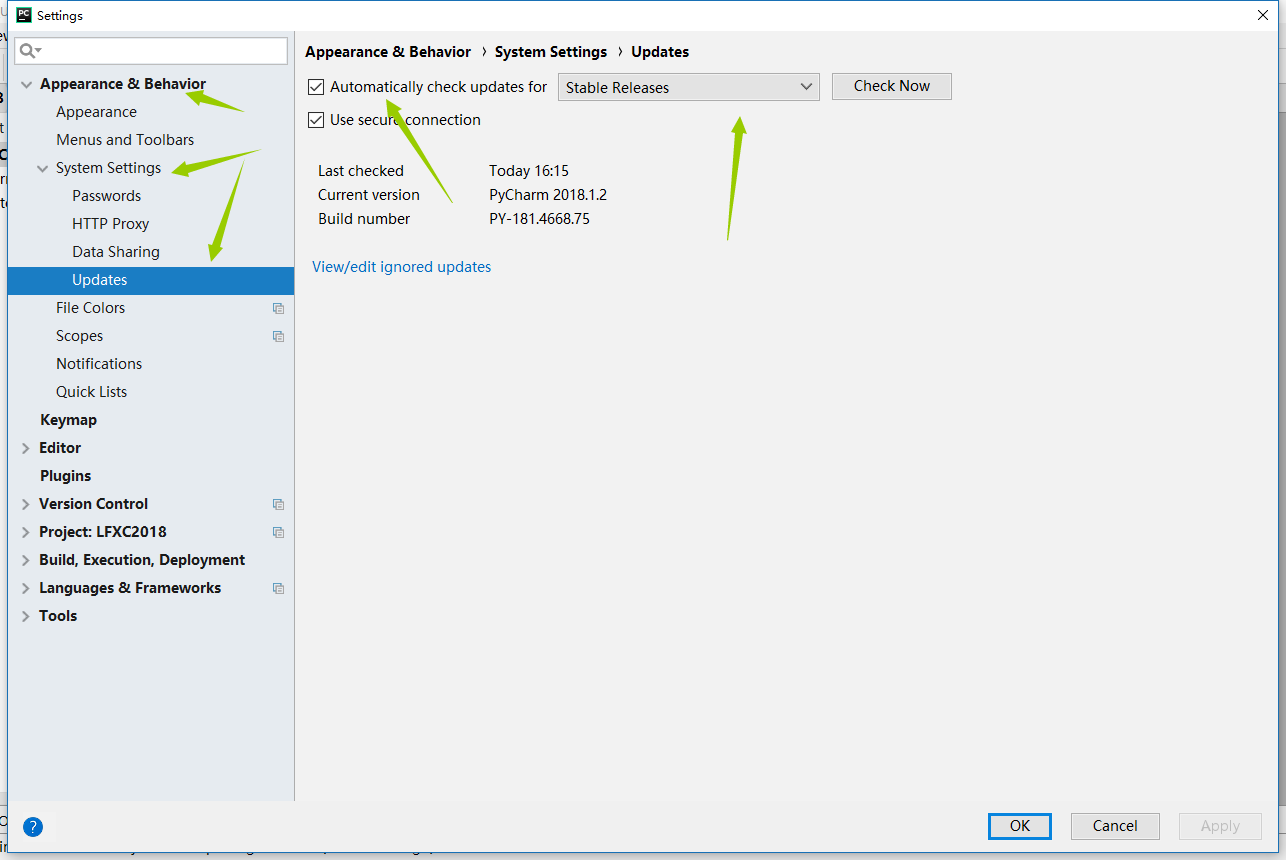Screen dimensions: 1286x860
Task: Expand the Editor section
Action: pyautogui.click(x=26, y=448)
